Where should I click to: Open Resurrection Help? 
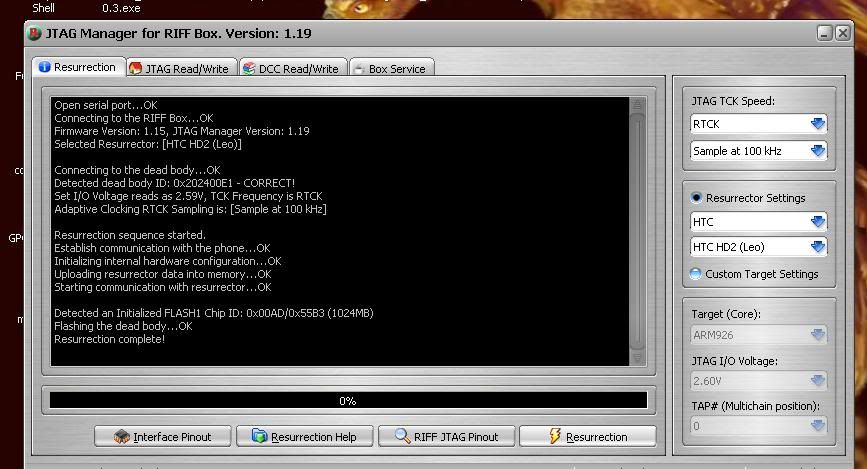coord(305,436)
